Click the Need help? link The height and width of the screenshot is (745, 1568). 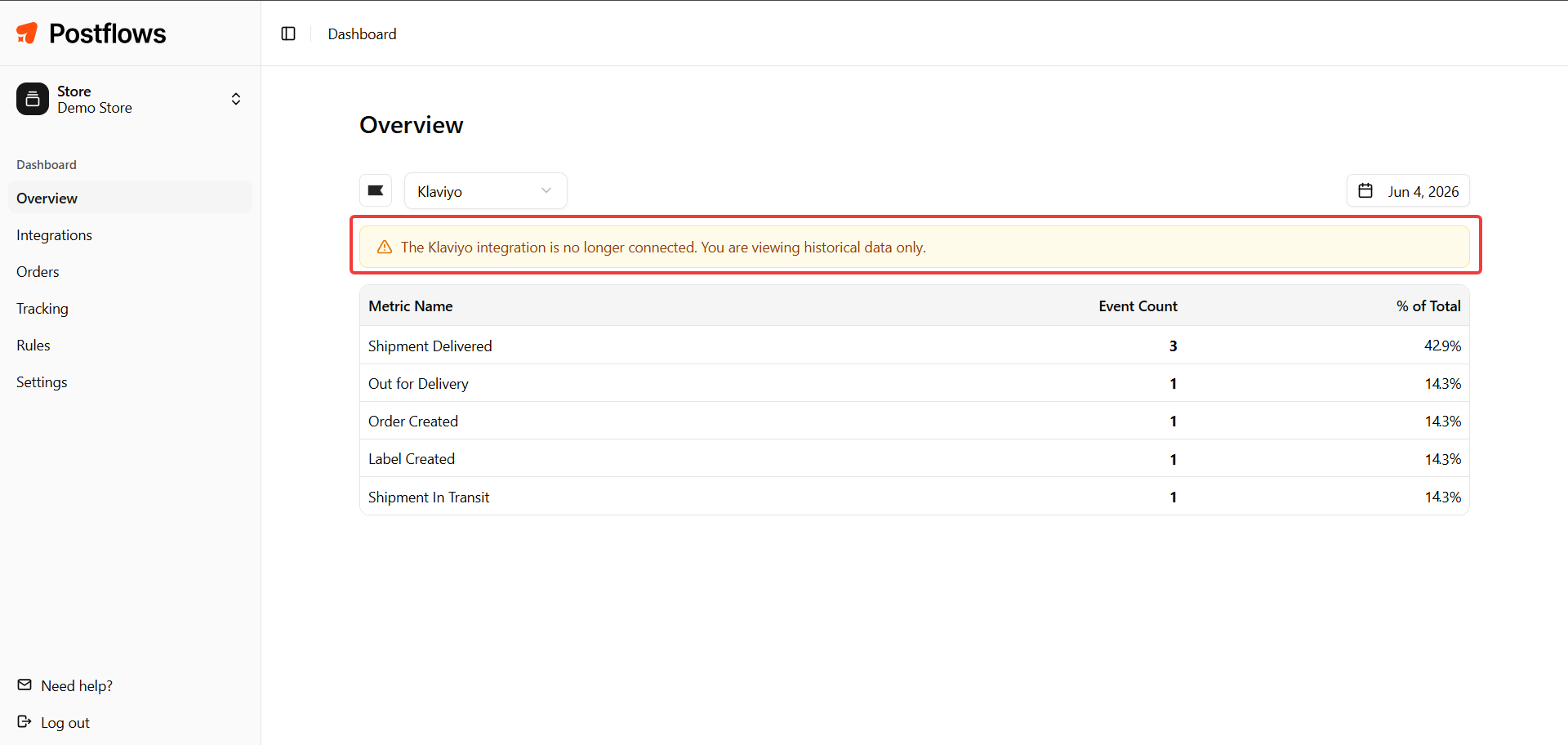(x=77, y=686)
